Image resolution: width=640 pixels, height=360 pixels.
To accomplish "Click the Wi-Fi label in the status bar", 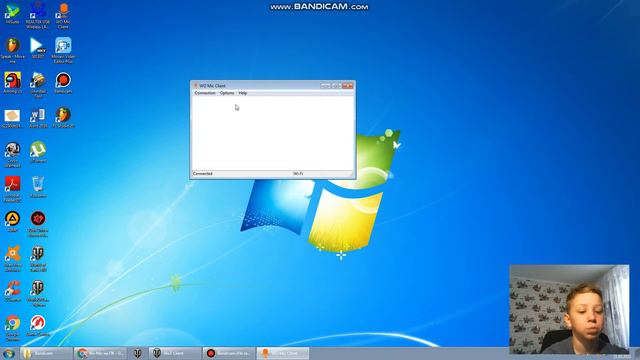I will (298, 174).
